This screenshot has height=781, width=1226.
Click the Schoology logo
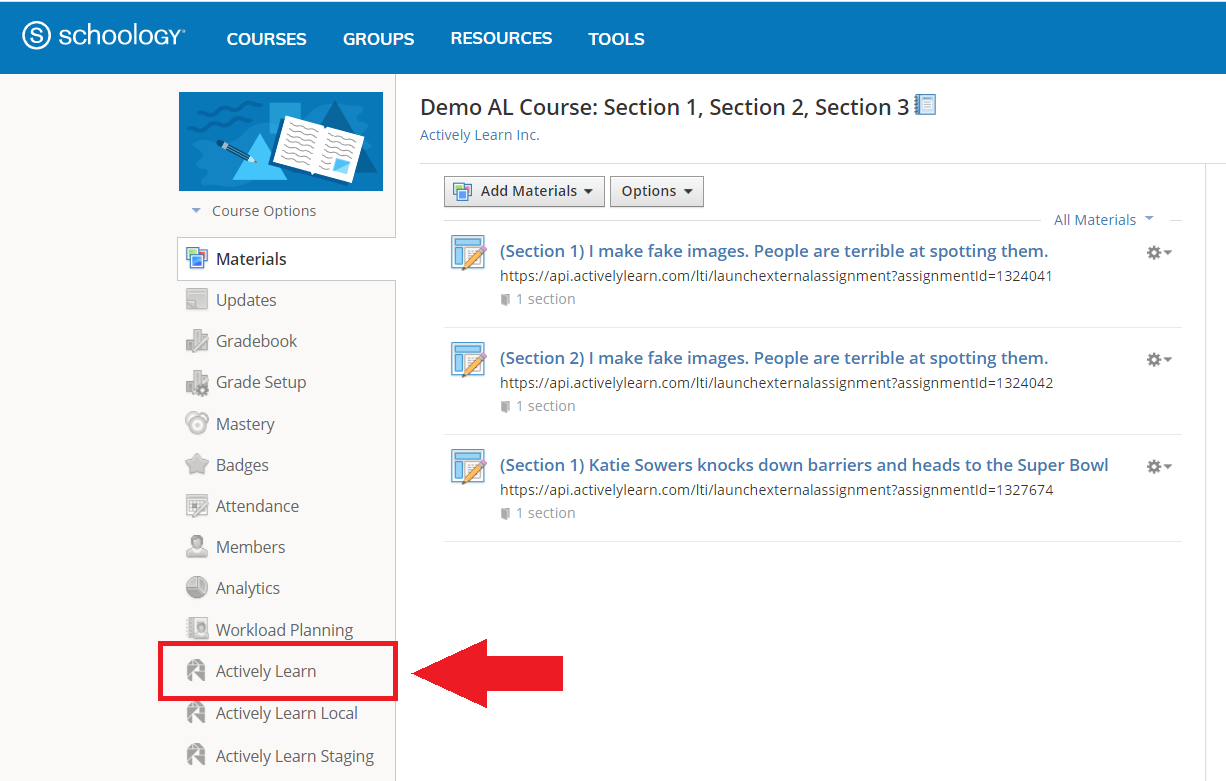pyautogui.click(x=104, y=36)
